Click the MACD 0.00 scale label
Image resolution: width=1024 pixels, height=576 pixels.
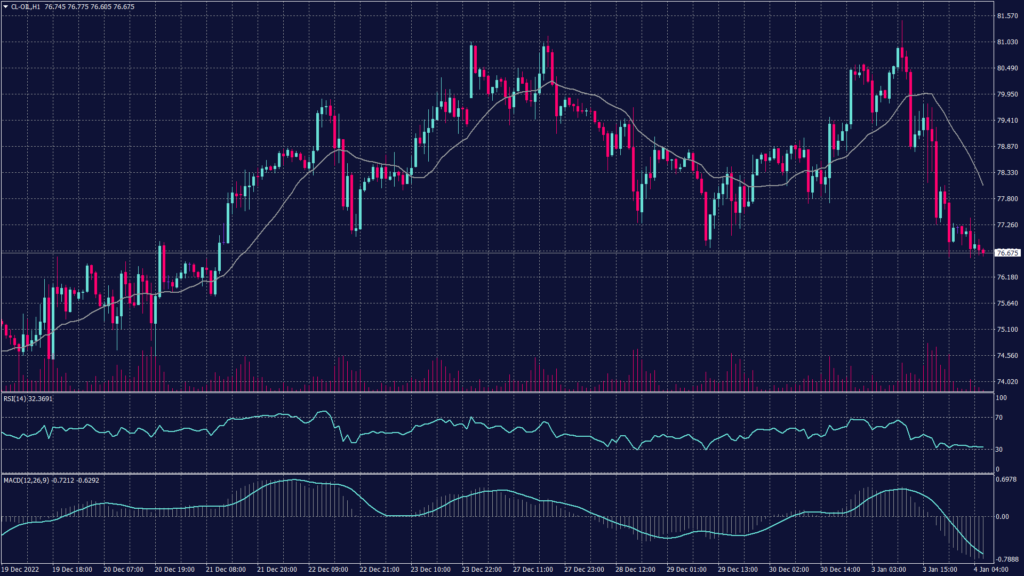pyautogui.click(x=1003, y=517)
